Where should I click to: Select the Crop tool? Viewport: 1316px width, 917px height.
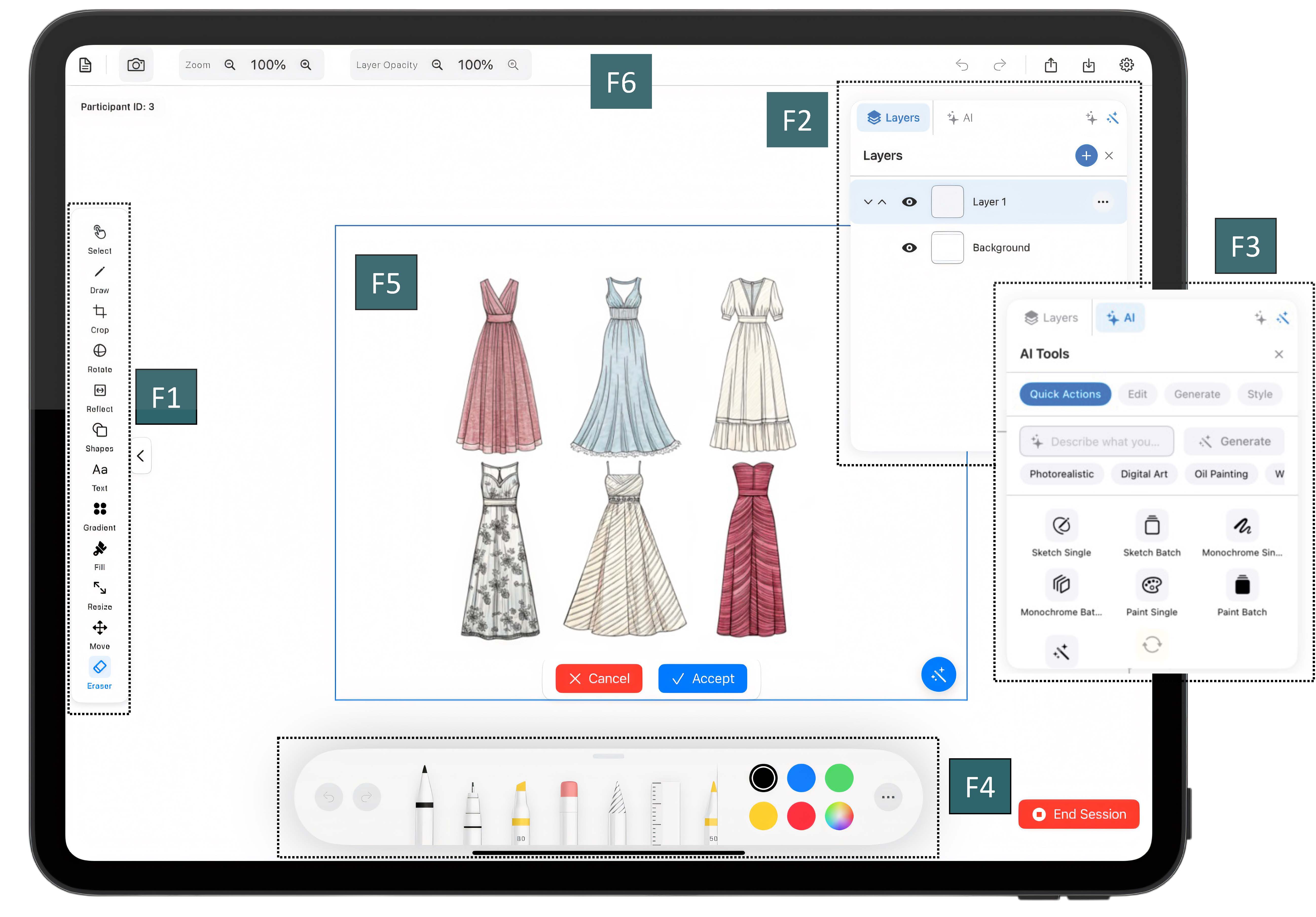[x=100, y=312]
